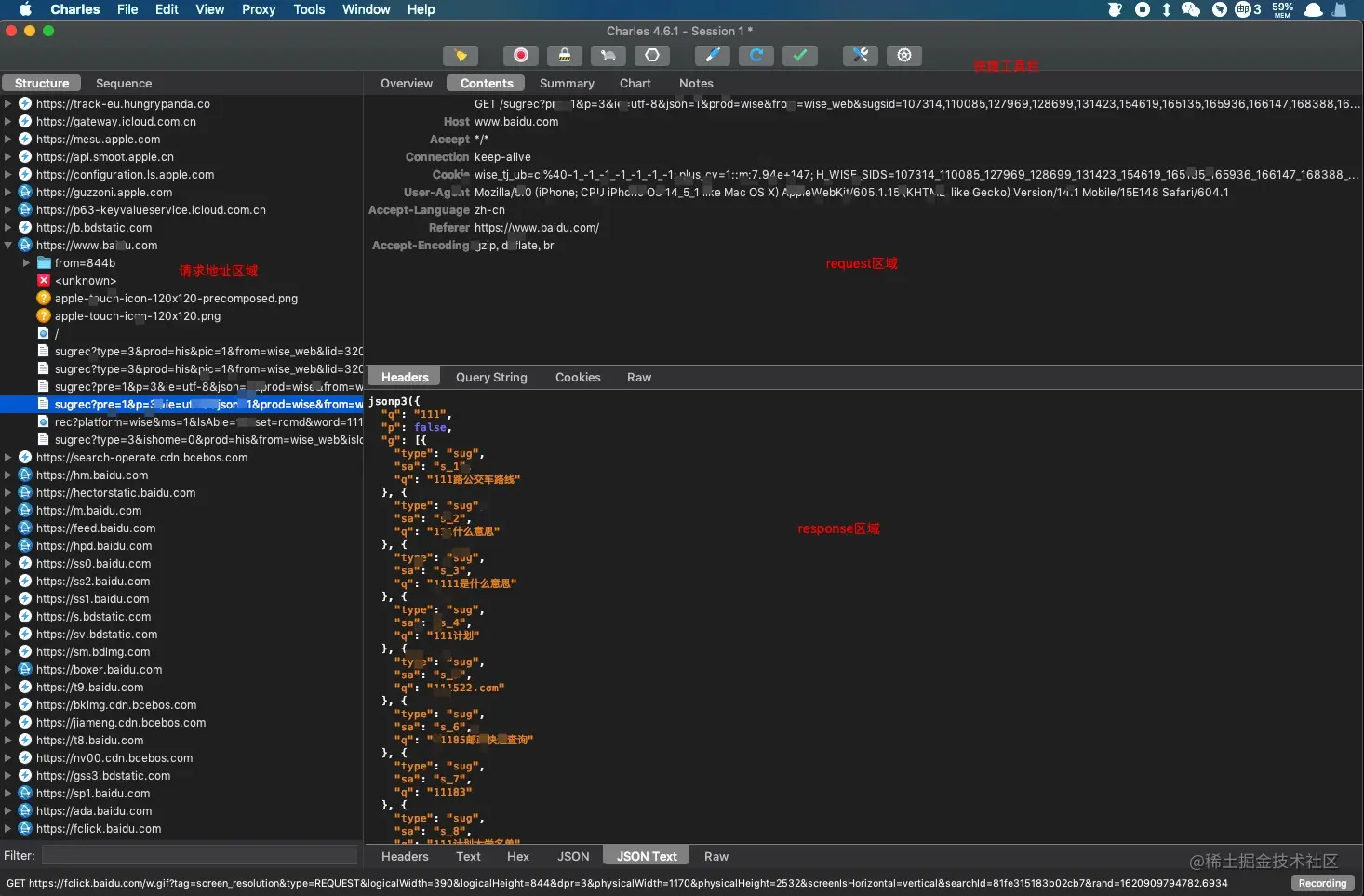Expand the https://gateway.icloud.com.cn node
The image size is (1364, 896).
point(8,121)
